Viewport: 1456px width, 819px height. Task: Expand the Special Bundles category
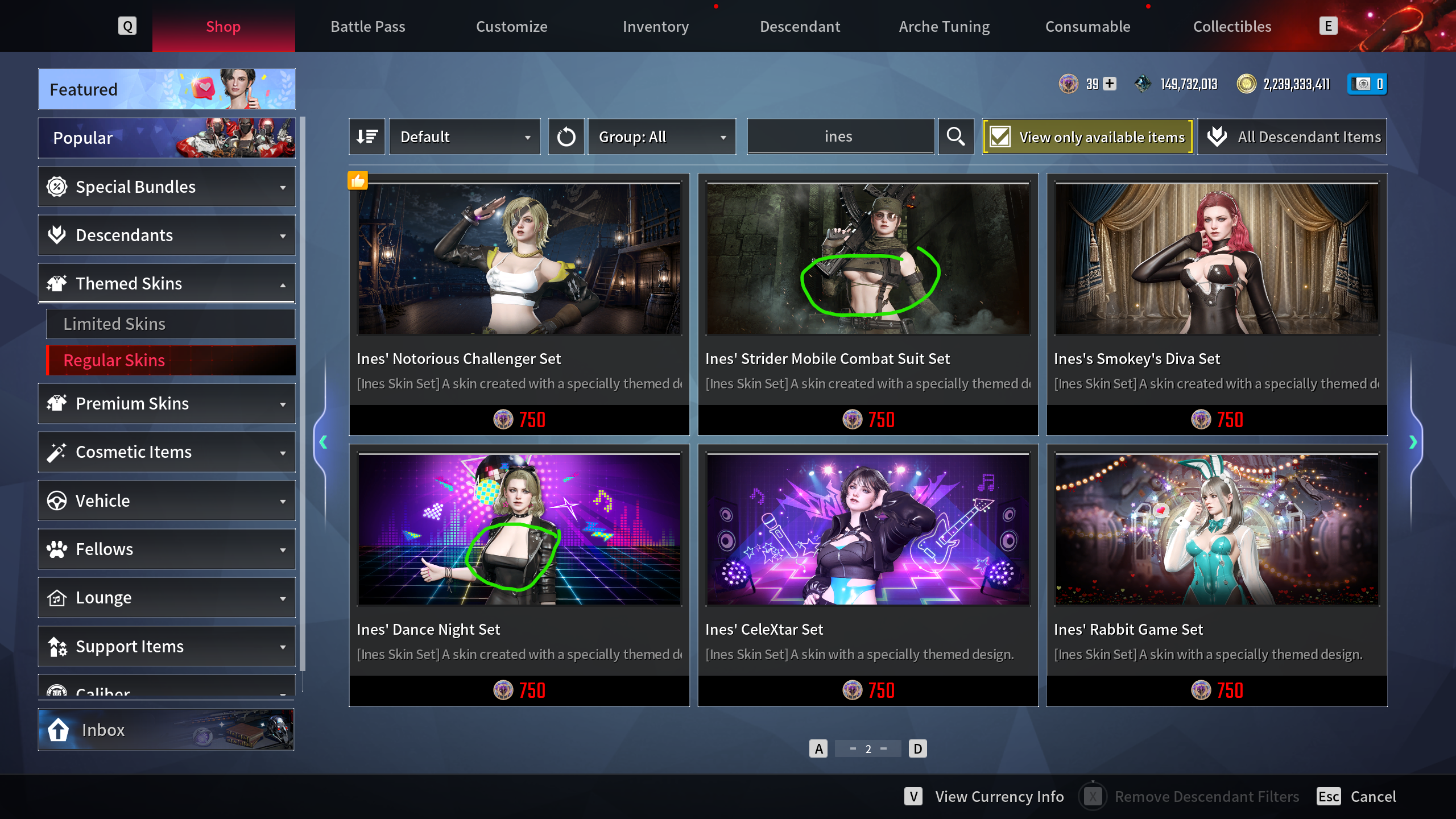[x=167, y=187]
